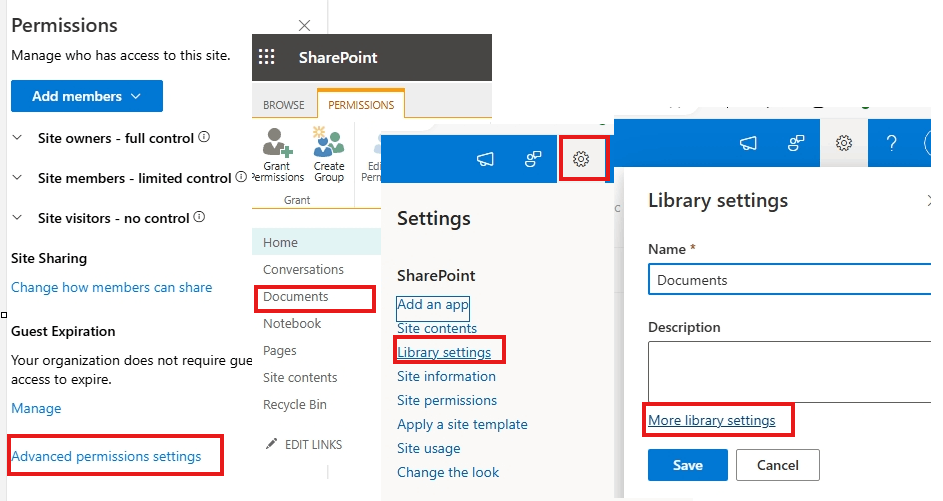This screenshot has height=501, width=943.
Task: Click More library settings link
Action: pos(711,420)
